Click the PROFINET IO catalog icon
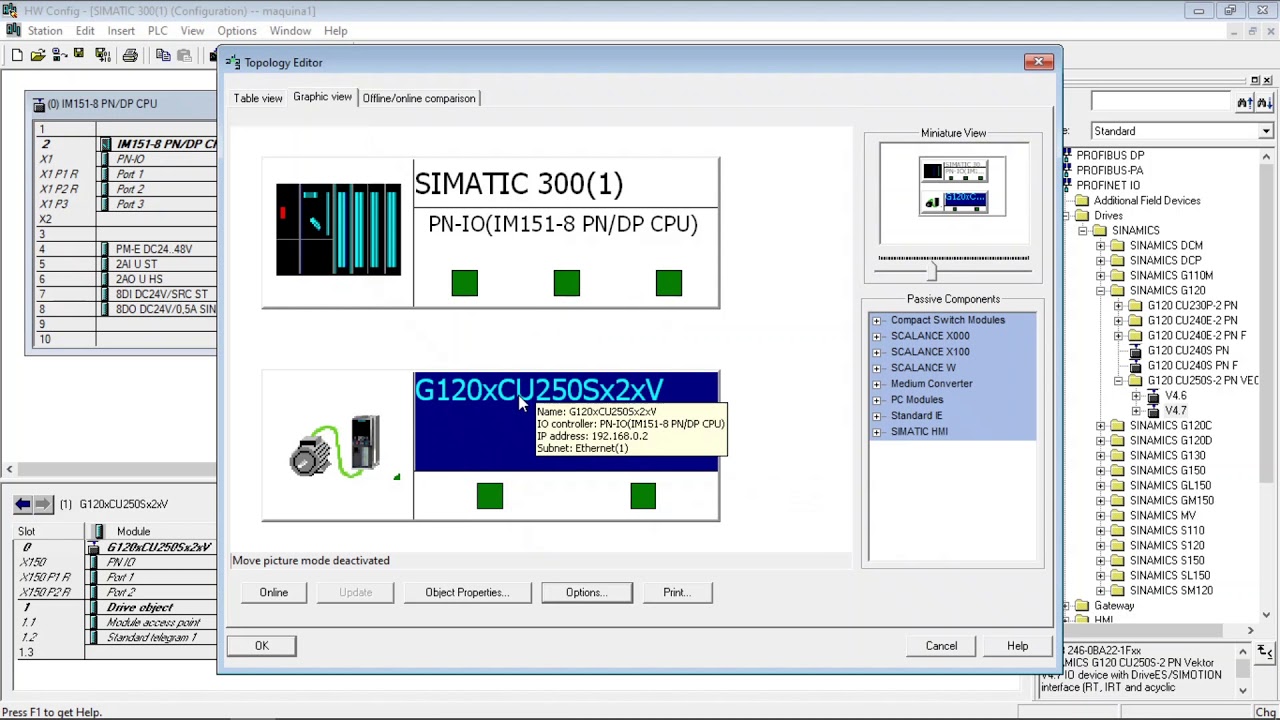The image size is (1280, 720). [x=1067, y=186]
